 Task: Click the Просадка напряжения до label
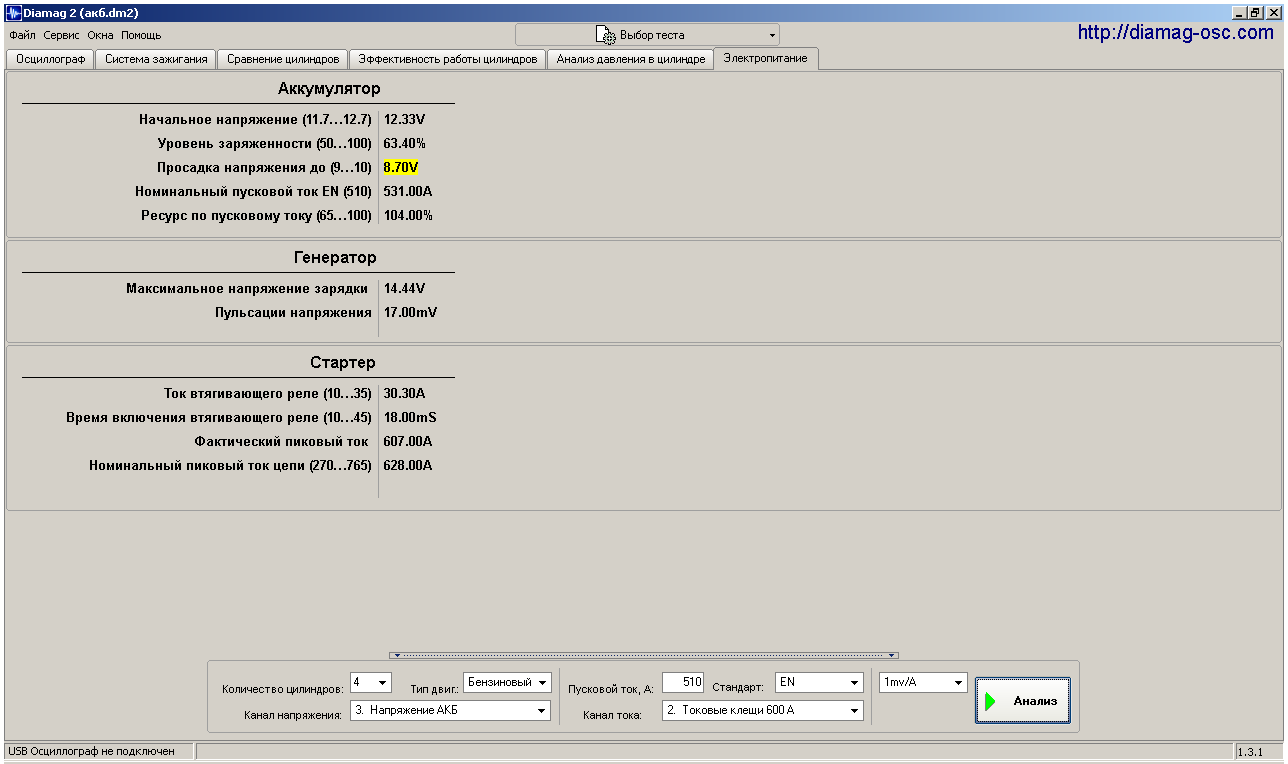[x=264, y=167]
